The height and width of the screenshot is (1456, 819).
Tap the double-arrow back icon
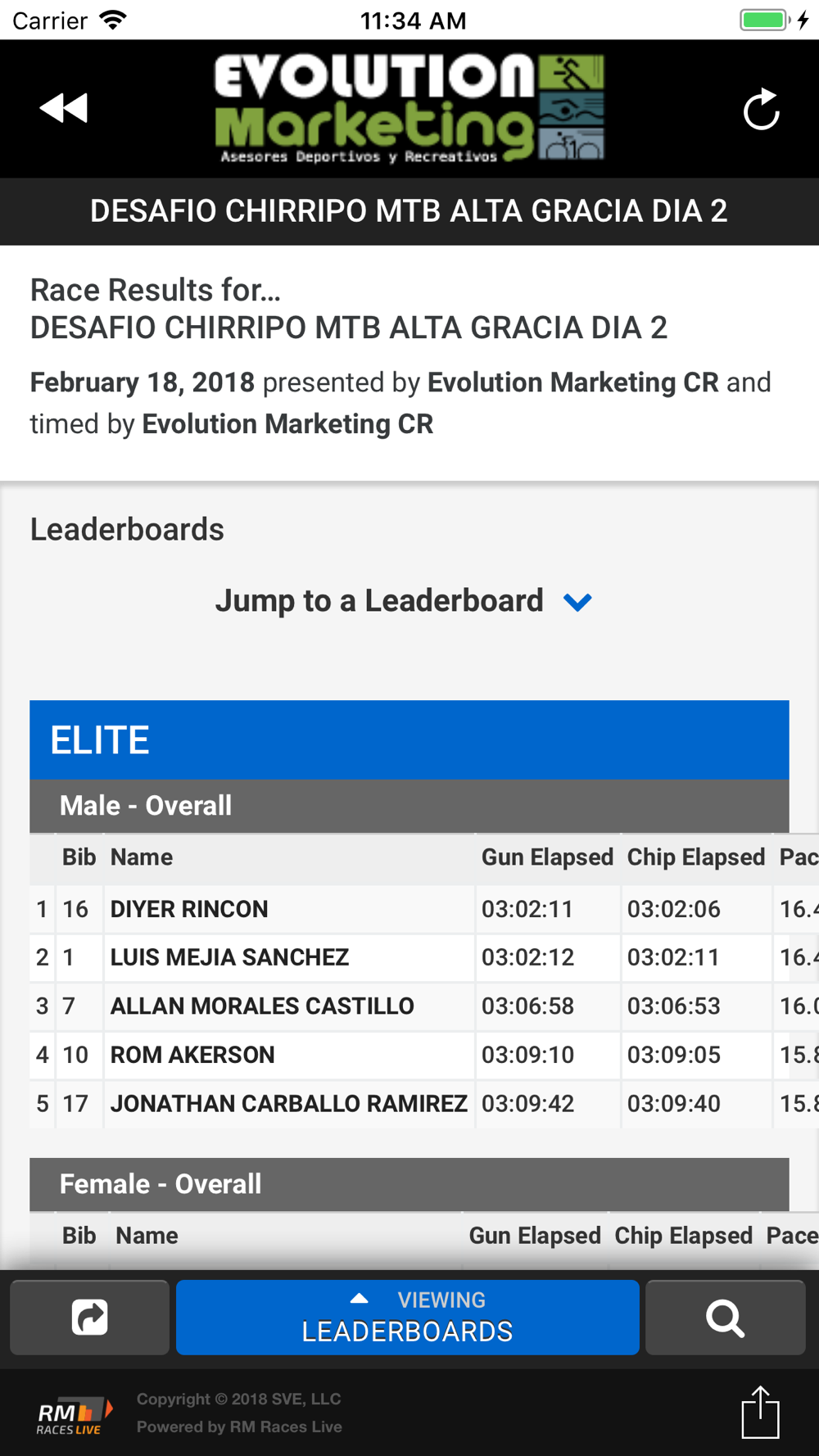tap(64, 108)
